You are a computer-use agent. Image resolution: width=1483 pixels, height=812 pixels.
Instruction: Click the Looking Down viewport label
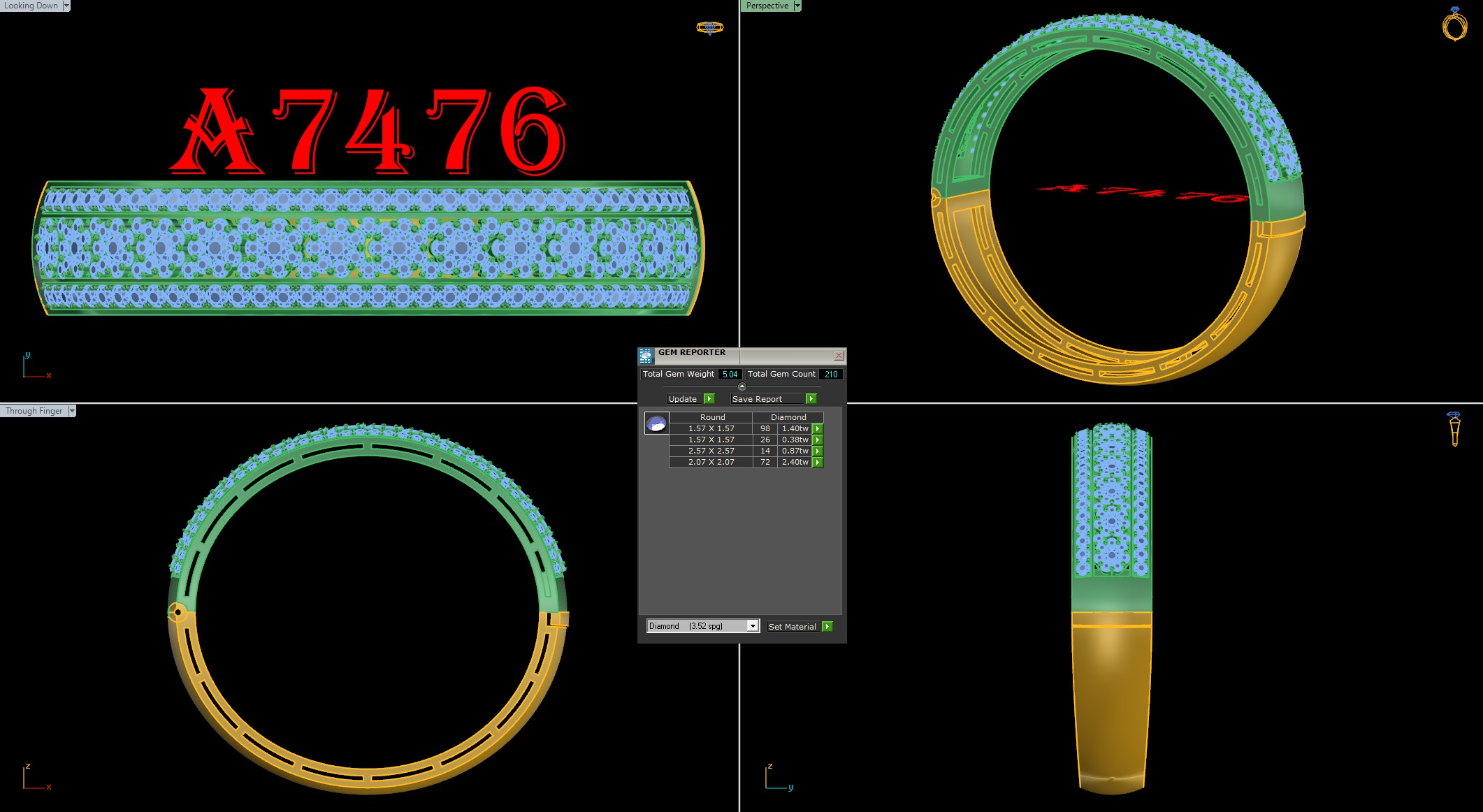pyautogui.click(x=31, y=6)
